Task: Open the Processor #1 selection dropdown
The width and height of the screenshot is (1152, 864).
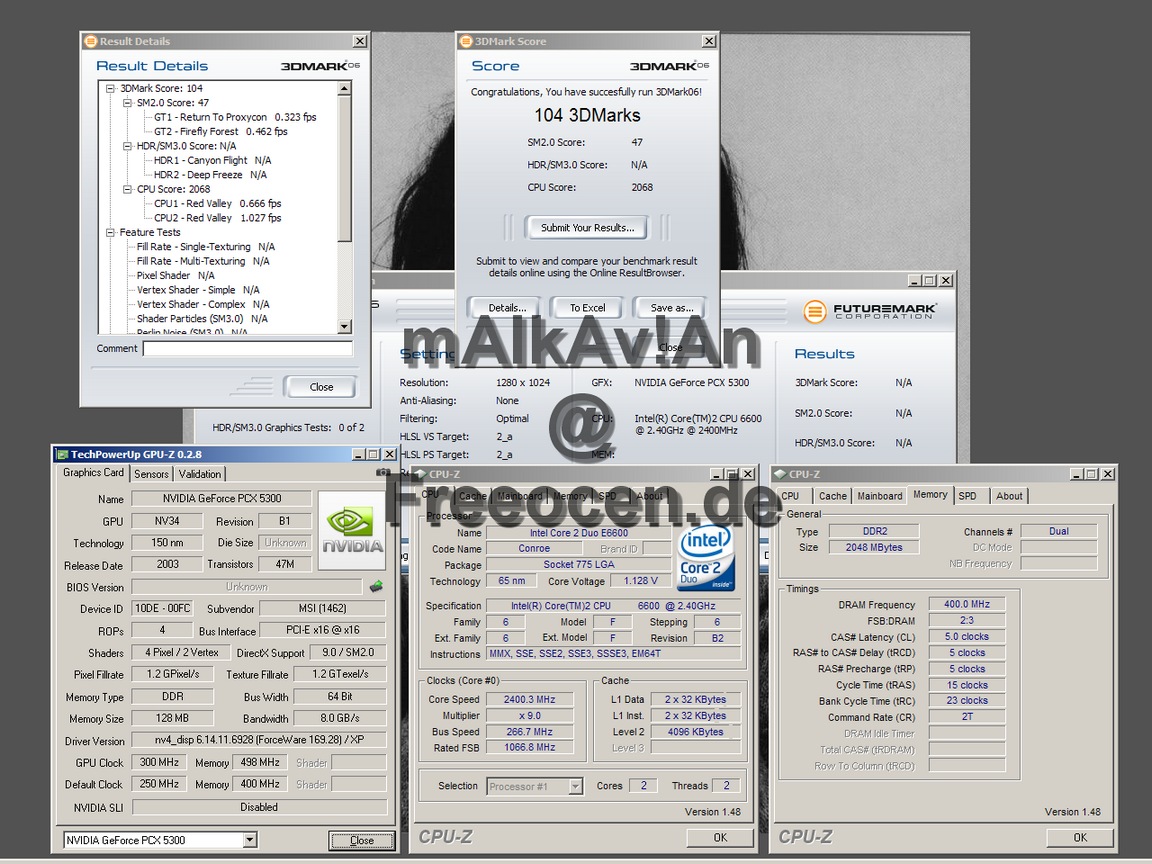Action: pos(576,786)
